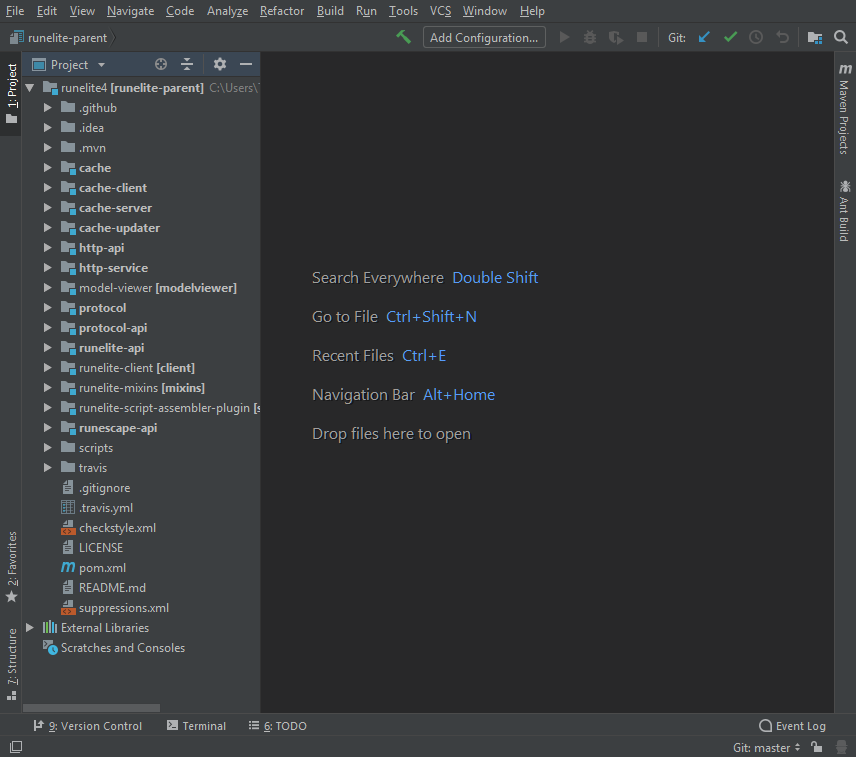Expand External Libraries node arrow
The width and height of the screenshot is (856, 757).
[x=30, y=628]
